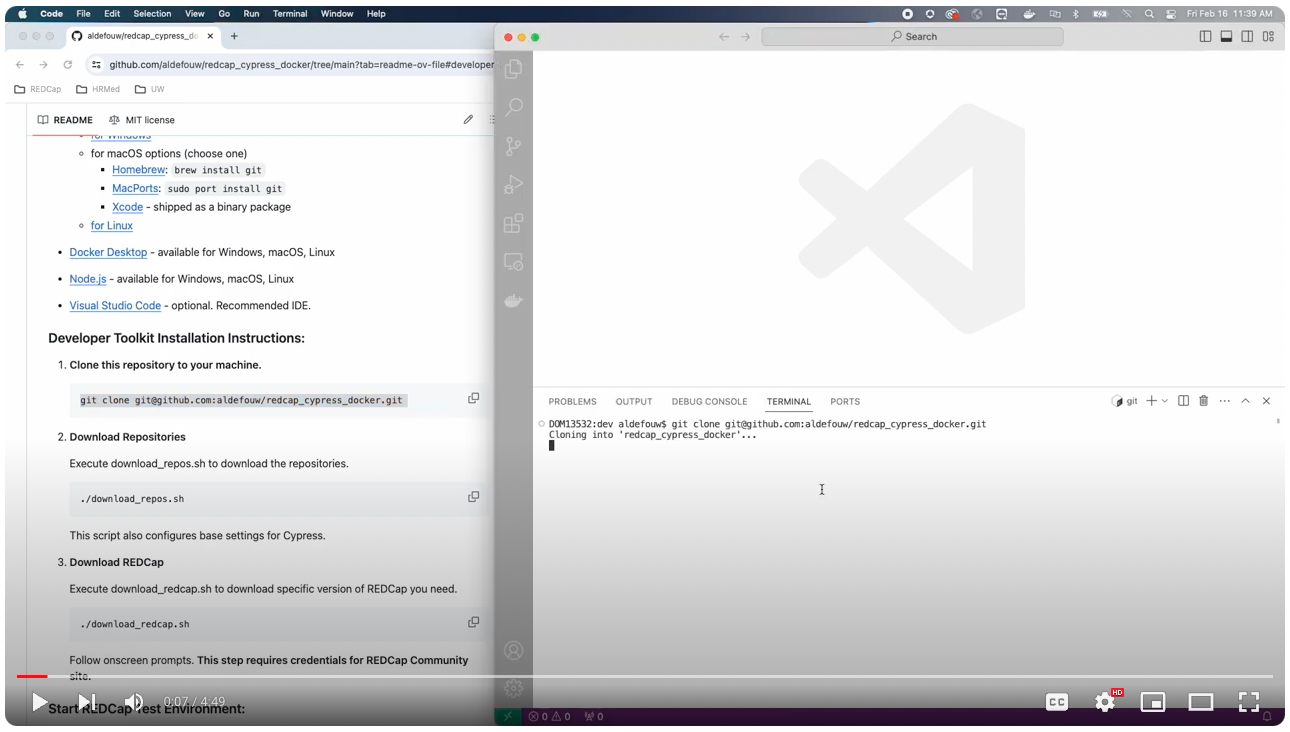Viewport: 1290px width, 732px height.
Task: Open the Xcode link
Action: point(127,207)
